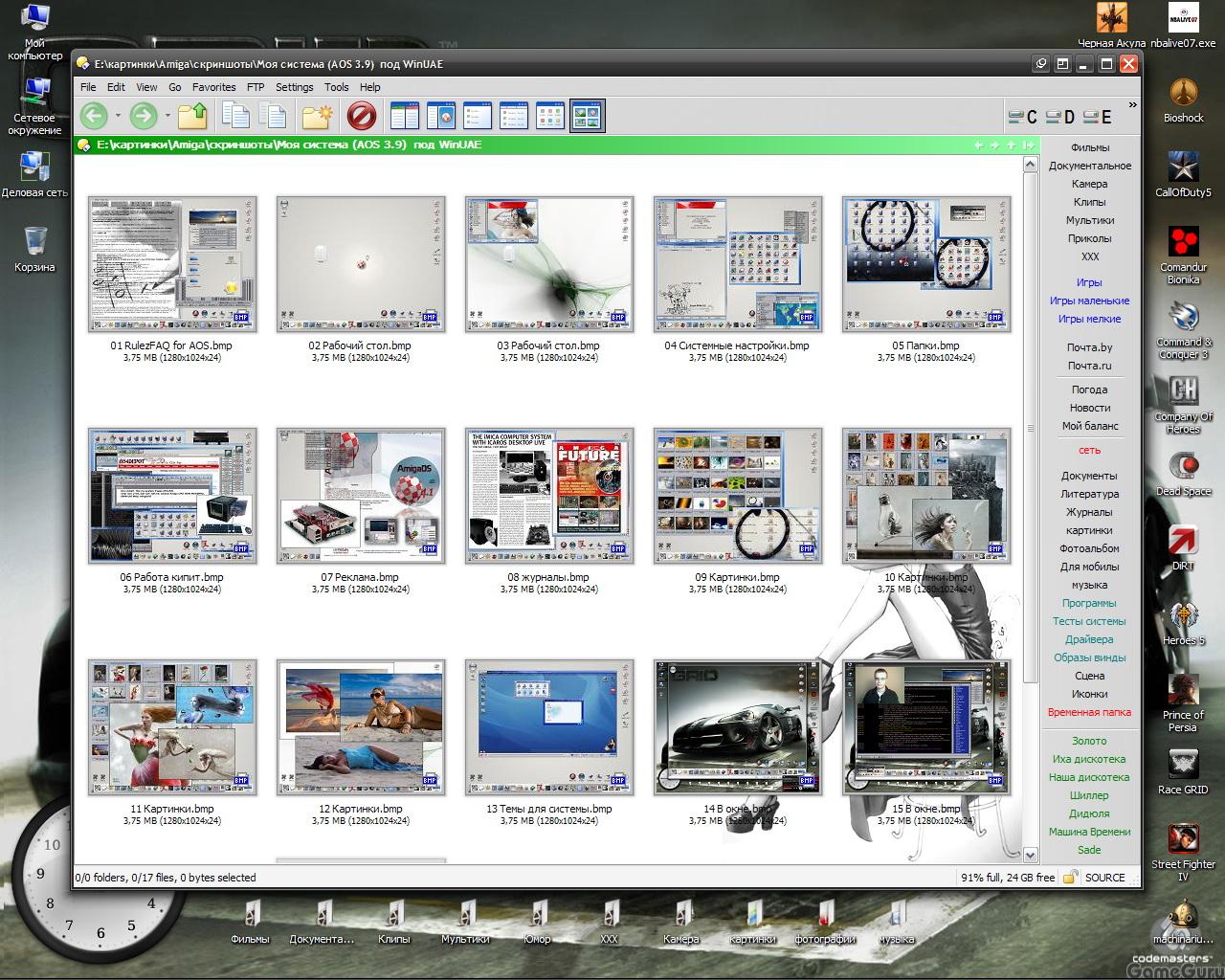Open the File menu
This screenshot has height=980, width=1225.
tap(88, 87)
